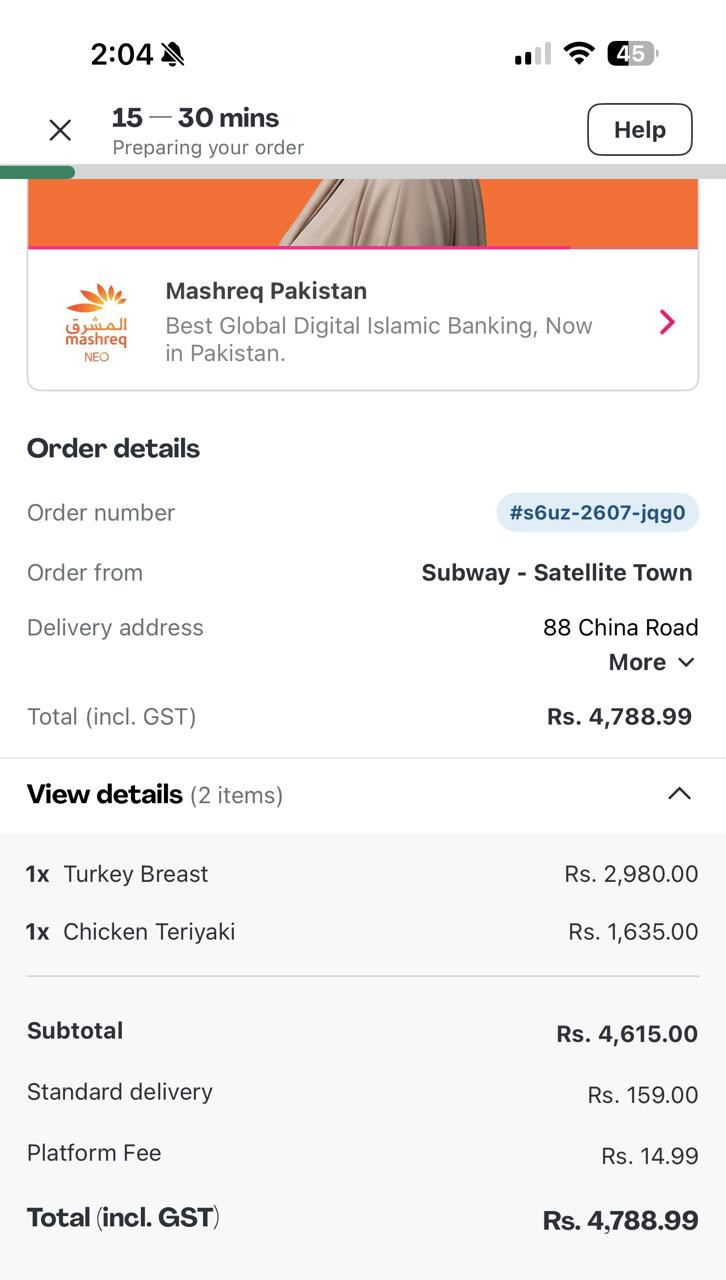Tap the Mashreq NEO logo
The image size is (726, 1280).
click(x=97, y=322)
